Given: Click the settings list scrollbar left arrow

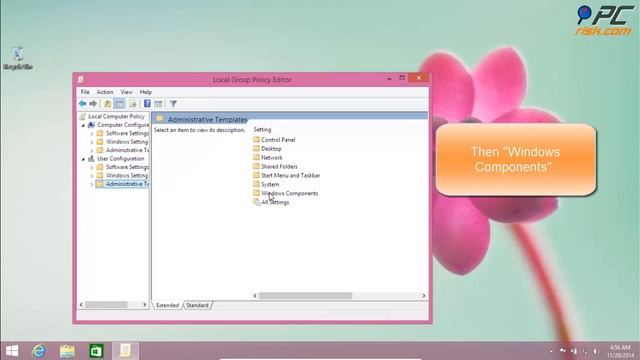Looking at the screenshot, I should coord(255,296).
